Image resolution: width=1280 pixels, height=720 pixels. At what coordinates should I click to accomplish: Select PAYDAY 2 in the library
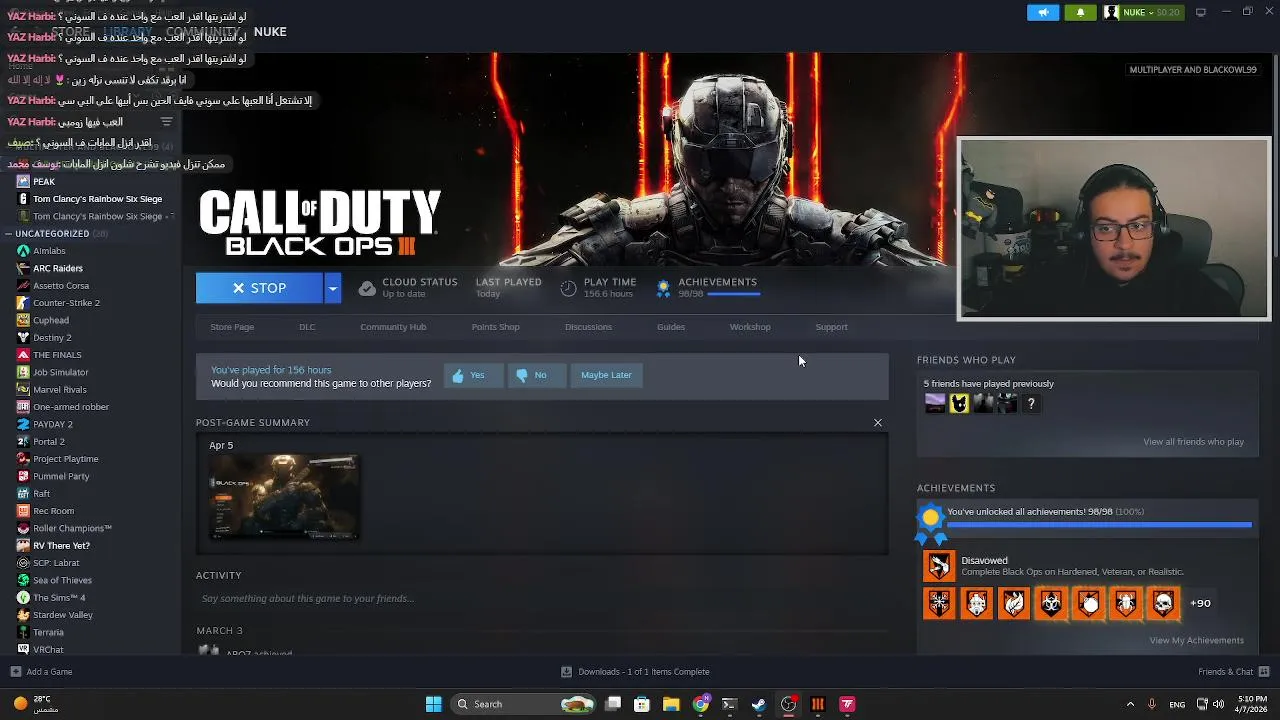pyautogui.click(x=52, y=424)
